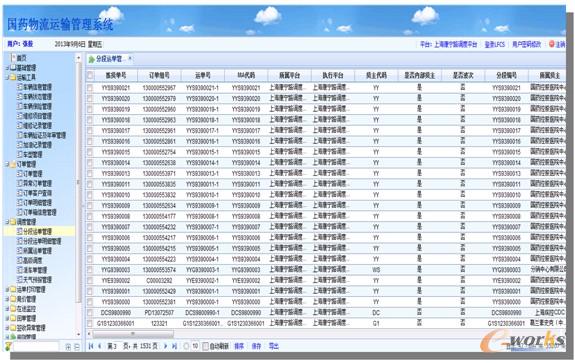Screen dimensions: 575x363
Task: Click the 登录LFCS link
Action: pyautogui.click(x=495, y=44)
